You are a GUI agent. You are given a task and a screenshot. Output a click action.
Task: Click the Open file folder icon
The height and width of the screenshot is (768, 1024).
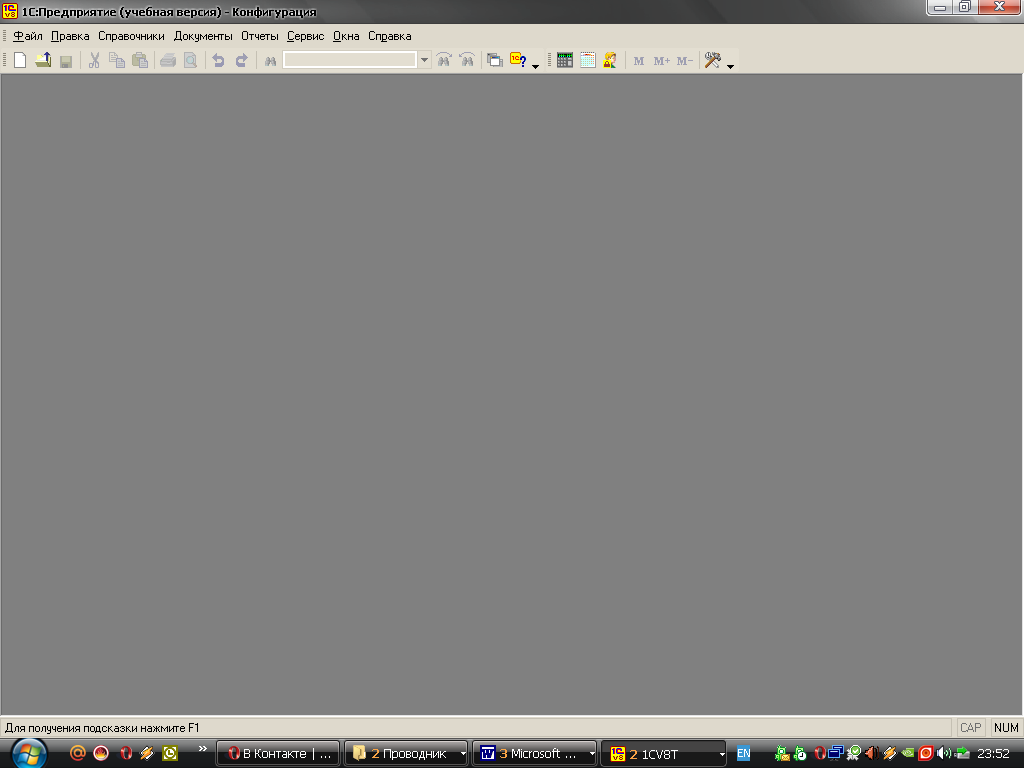point(43,60)
